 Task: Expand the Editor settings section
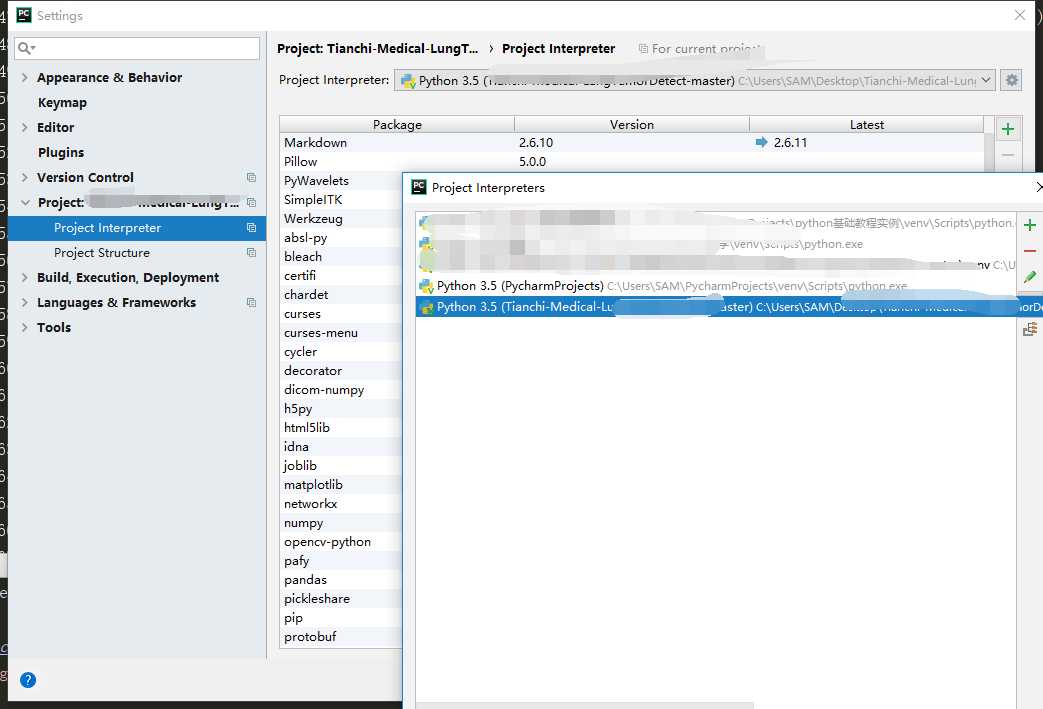[25, 127]
